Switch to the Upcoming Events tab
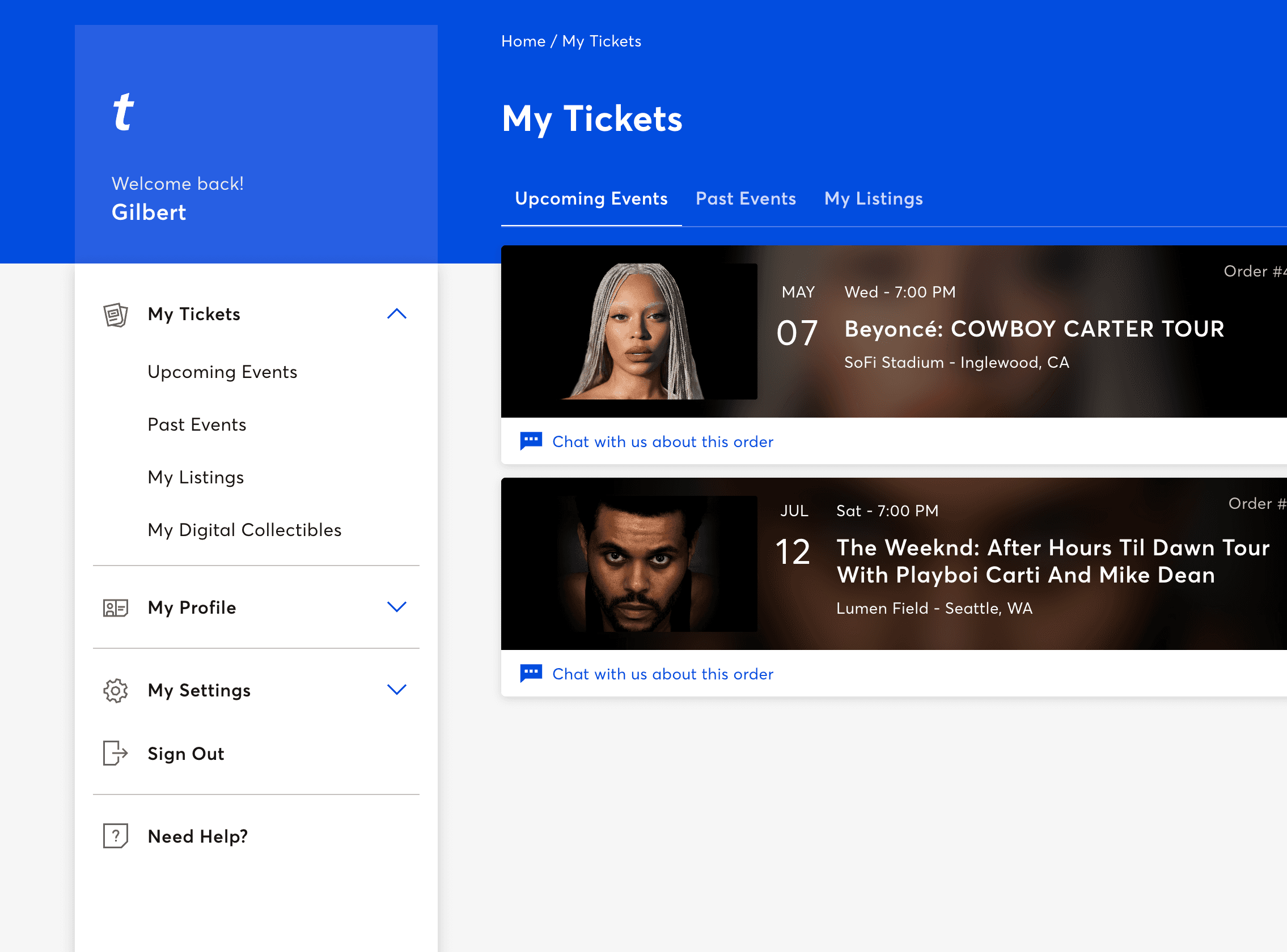The height and width of the screenshot is (952, 1287). 591,198
